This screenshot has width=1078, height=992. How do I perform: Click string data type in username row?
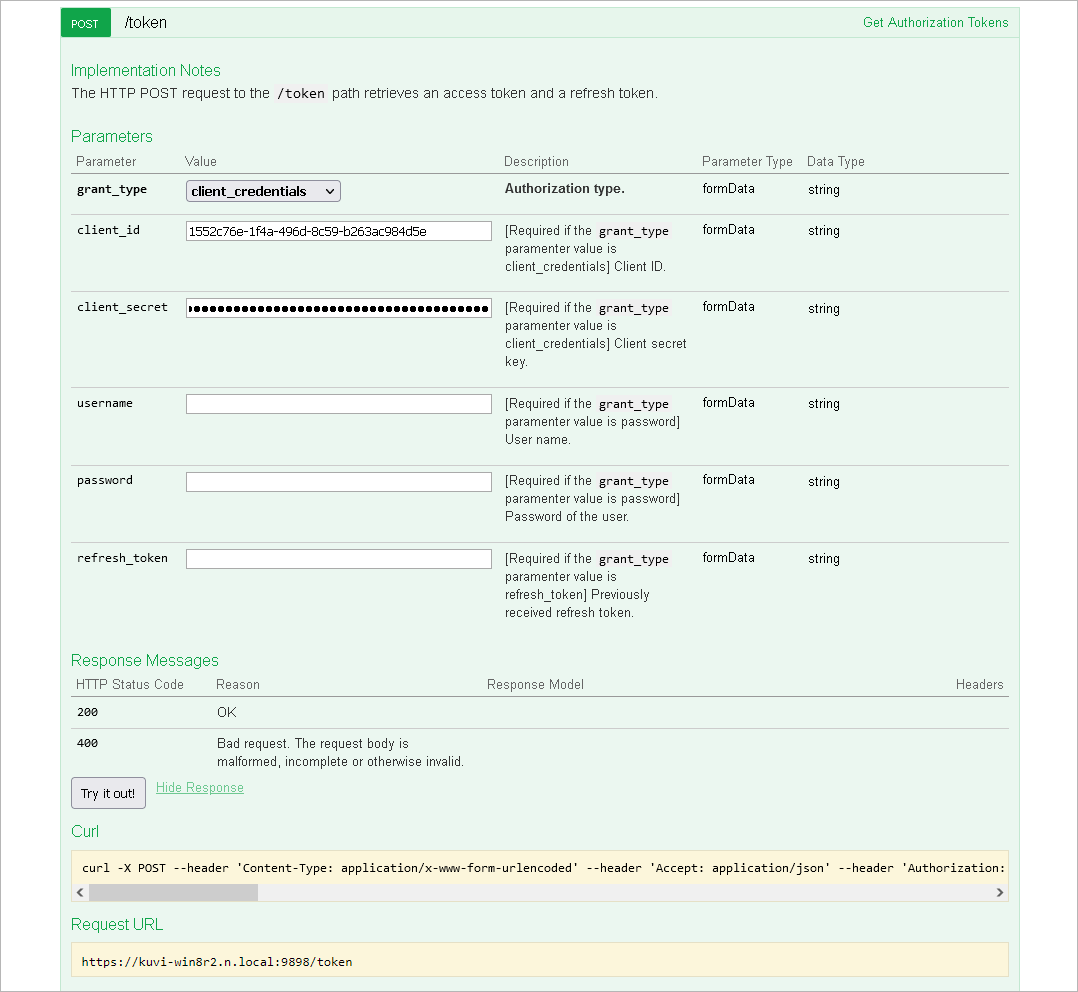click(824, 404)
